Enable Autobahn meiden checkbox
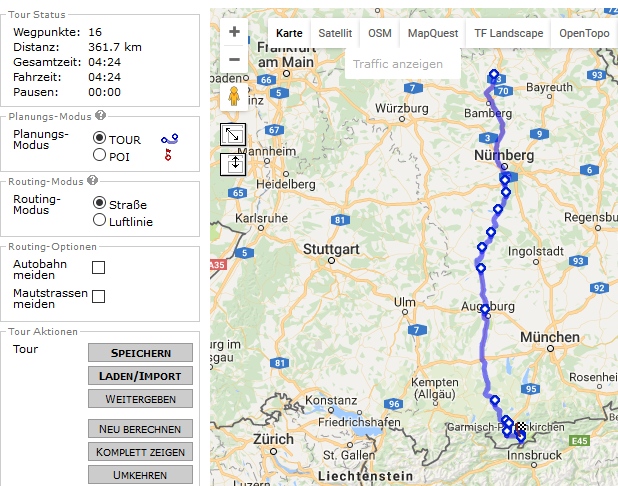 [x=98, y=267]
